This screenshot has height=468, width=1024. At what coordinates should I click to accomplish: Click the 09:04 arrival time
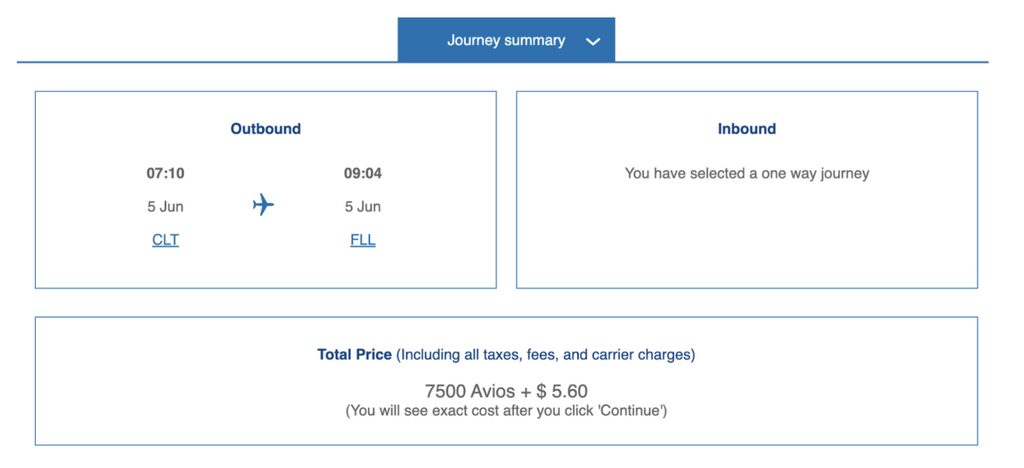click(363, 174)
